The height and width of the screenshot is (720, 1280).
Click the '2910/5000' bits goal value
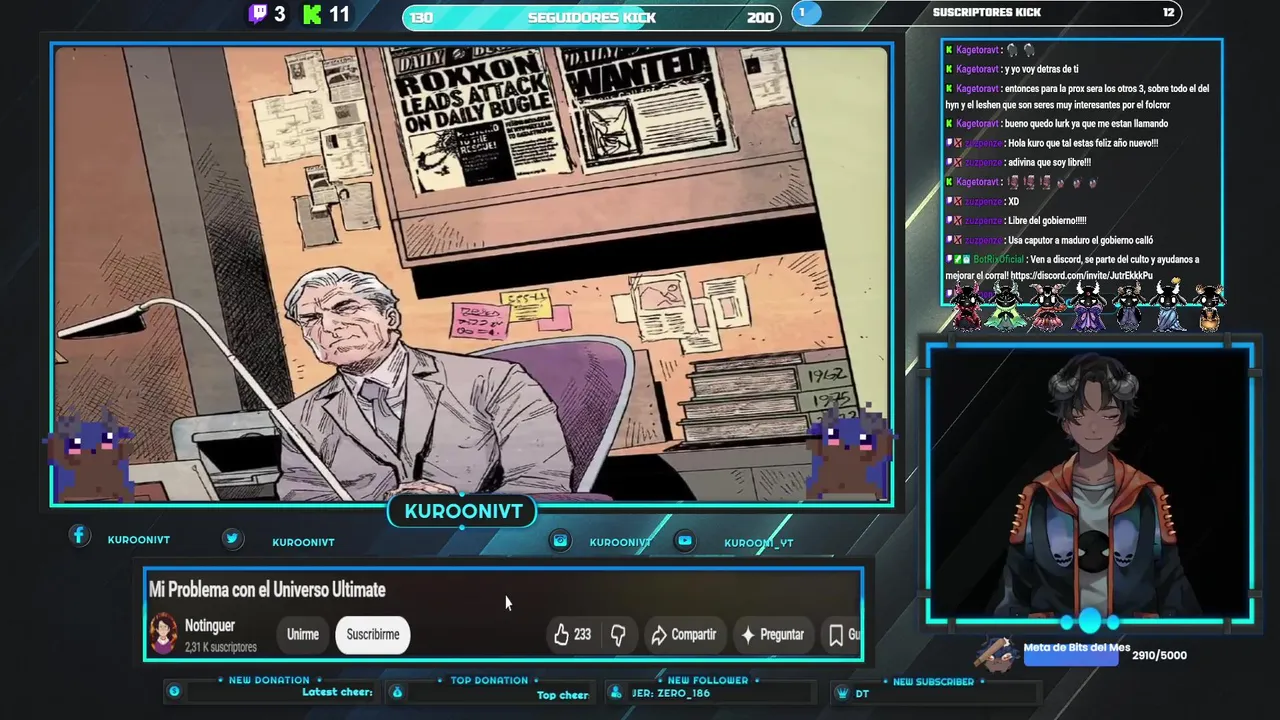click(1159, 655)
